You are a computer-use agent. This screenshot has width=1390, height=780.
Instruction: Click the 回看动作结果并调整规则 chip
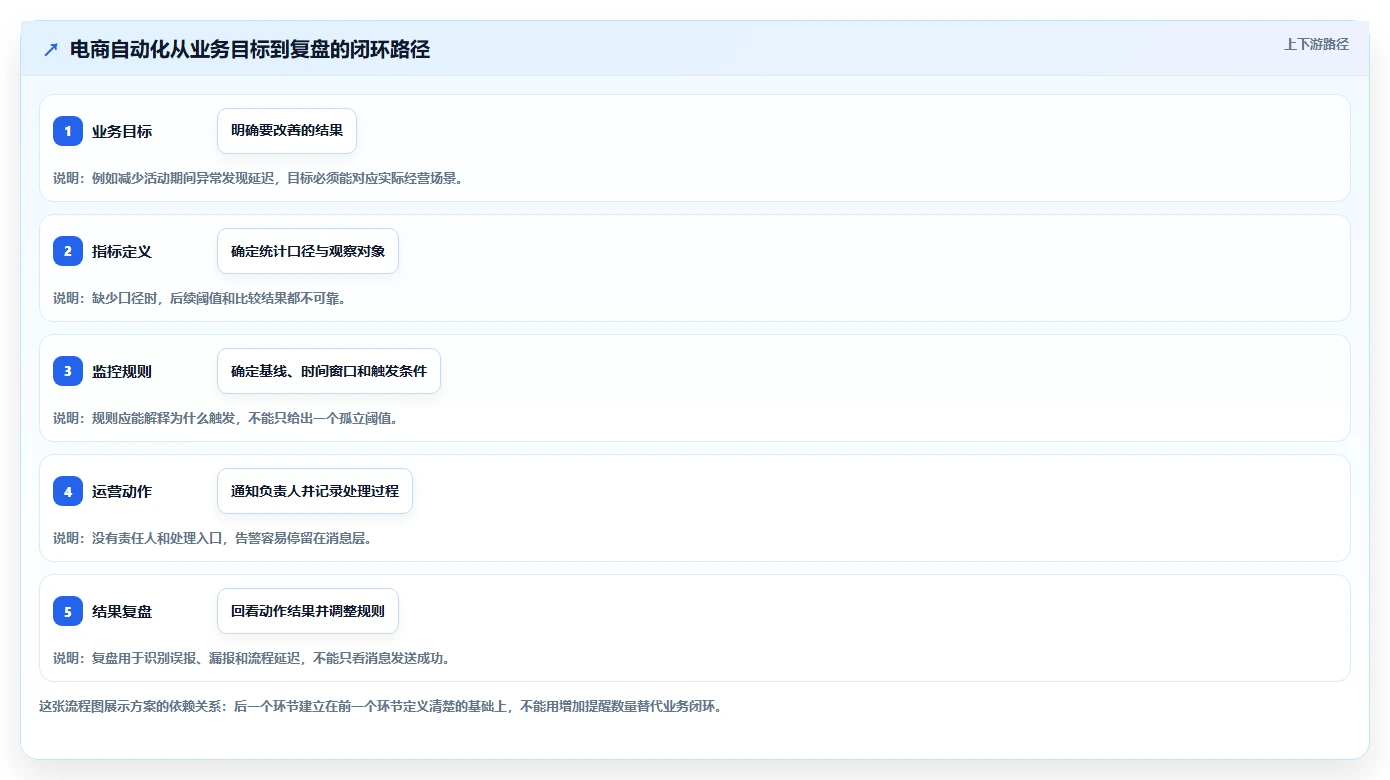pos(308,611)
